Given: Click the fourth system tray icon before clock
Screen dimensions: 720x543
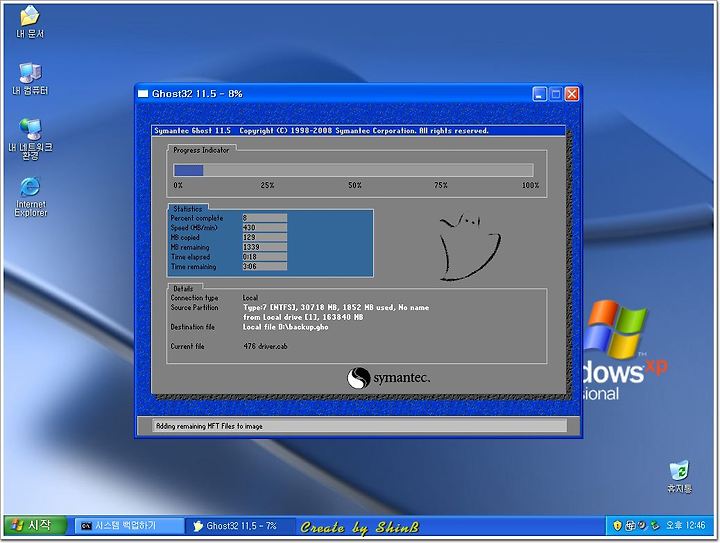Looking at the screenshot, I should point(655,526).
